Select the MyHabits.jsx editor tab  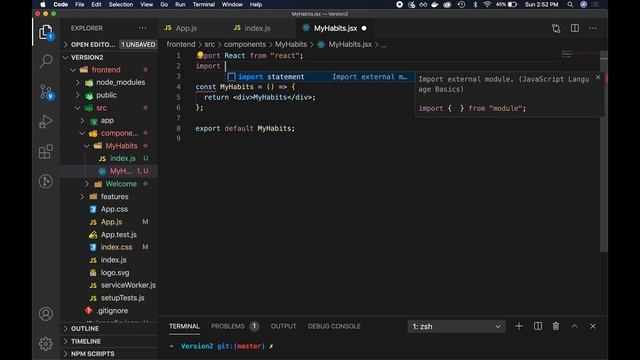(335, 28)
